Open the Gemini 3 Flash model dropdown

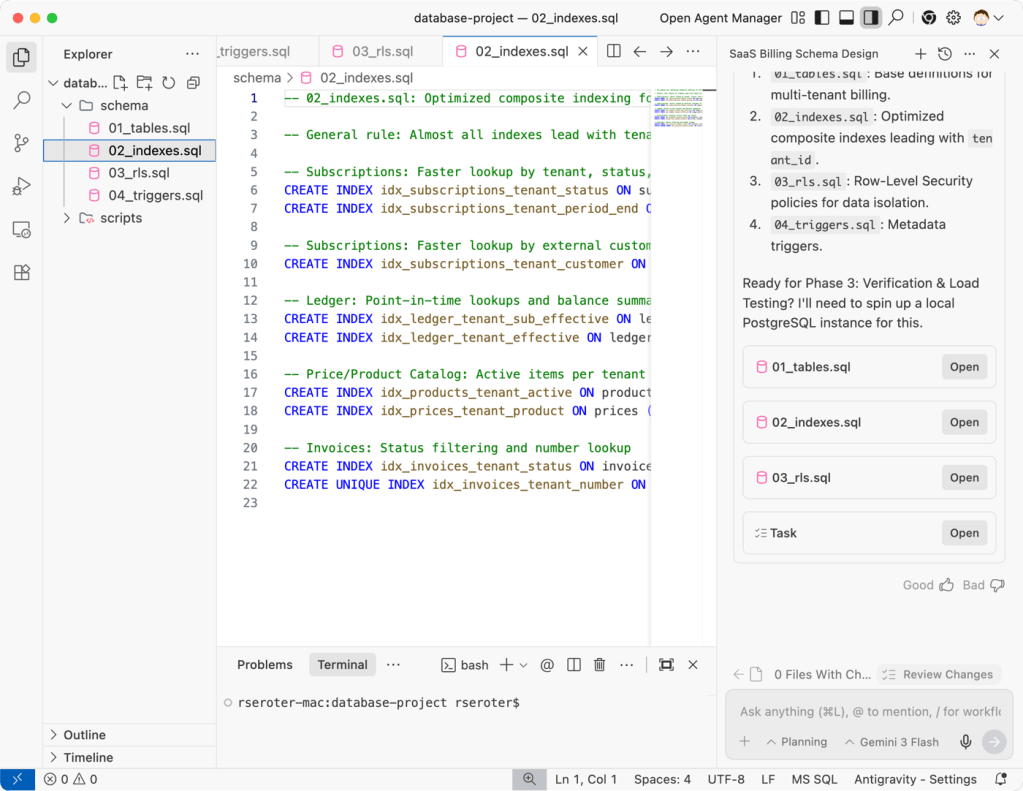click(890, 742)
